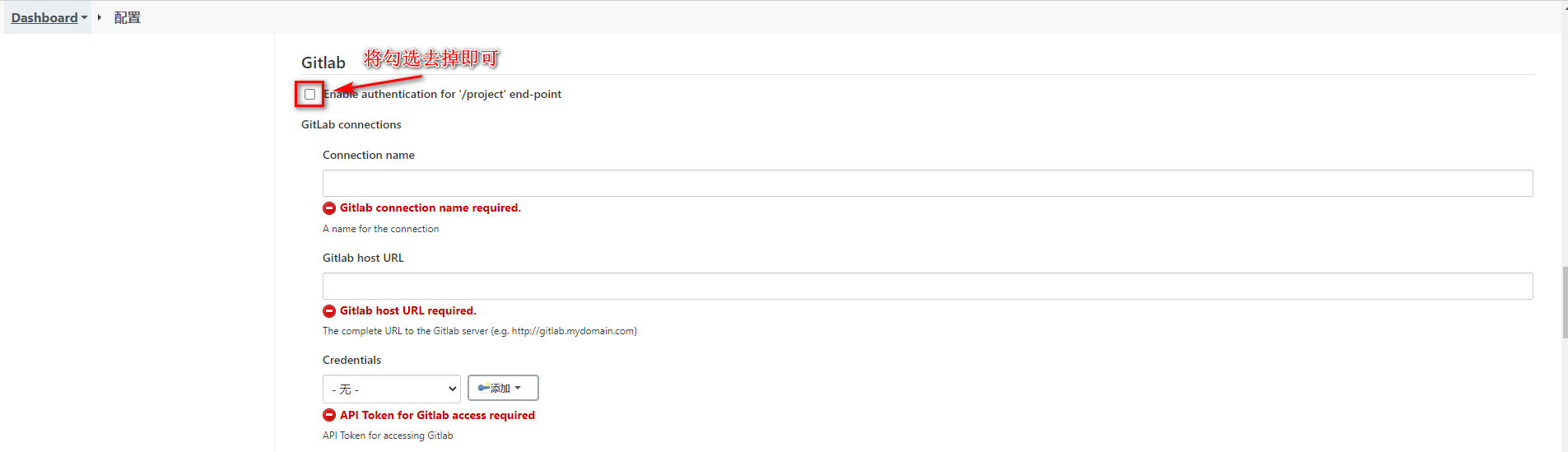Click the red Chinese annotation text near Gitlab
The height and width of the screenshot is (452, 1568).
tap(431, 58)
